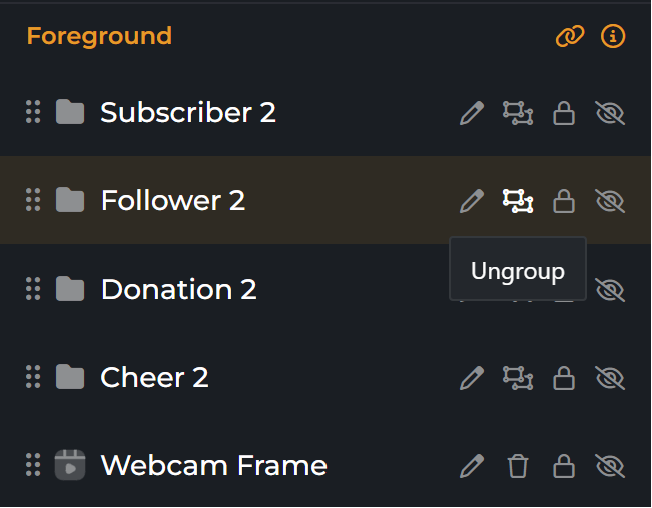Expand the Donation 2 folder
Screen dimensions: 652x508
click(x=69, y=289)
